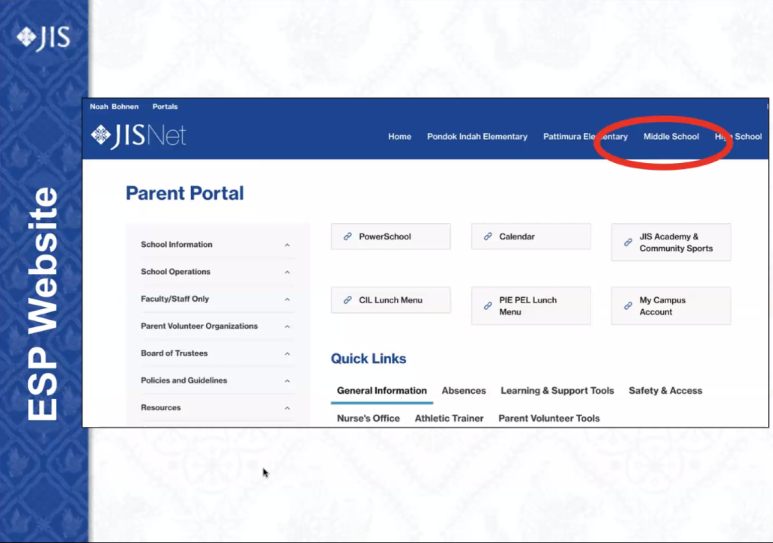The image size is (773, 543).
Task: Switch to Learning & Support Tools tab
Action: coord(557,391)
